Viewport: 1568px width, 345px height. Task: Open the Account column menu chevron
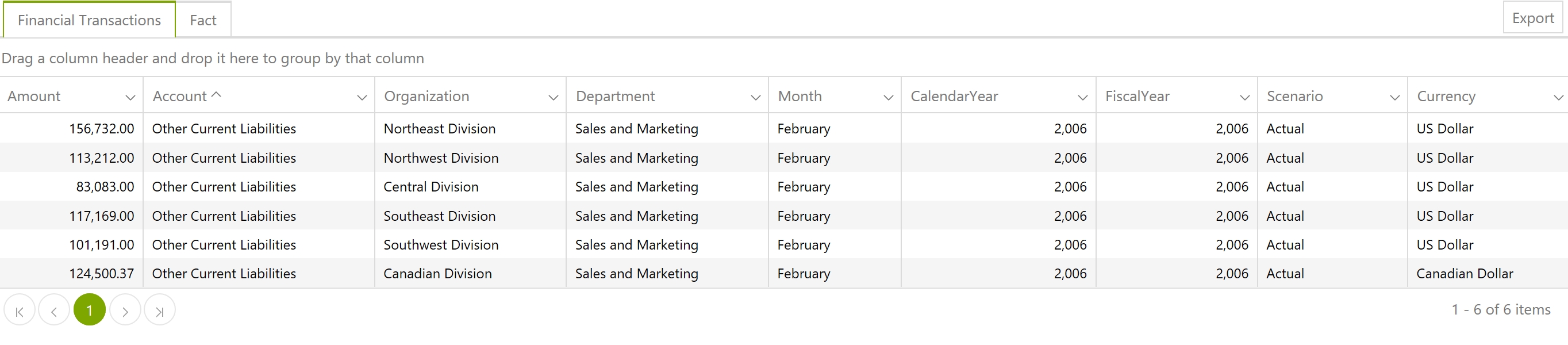click(362, 97)
